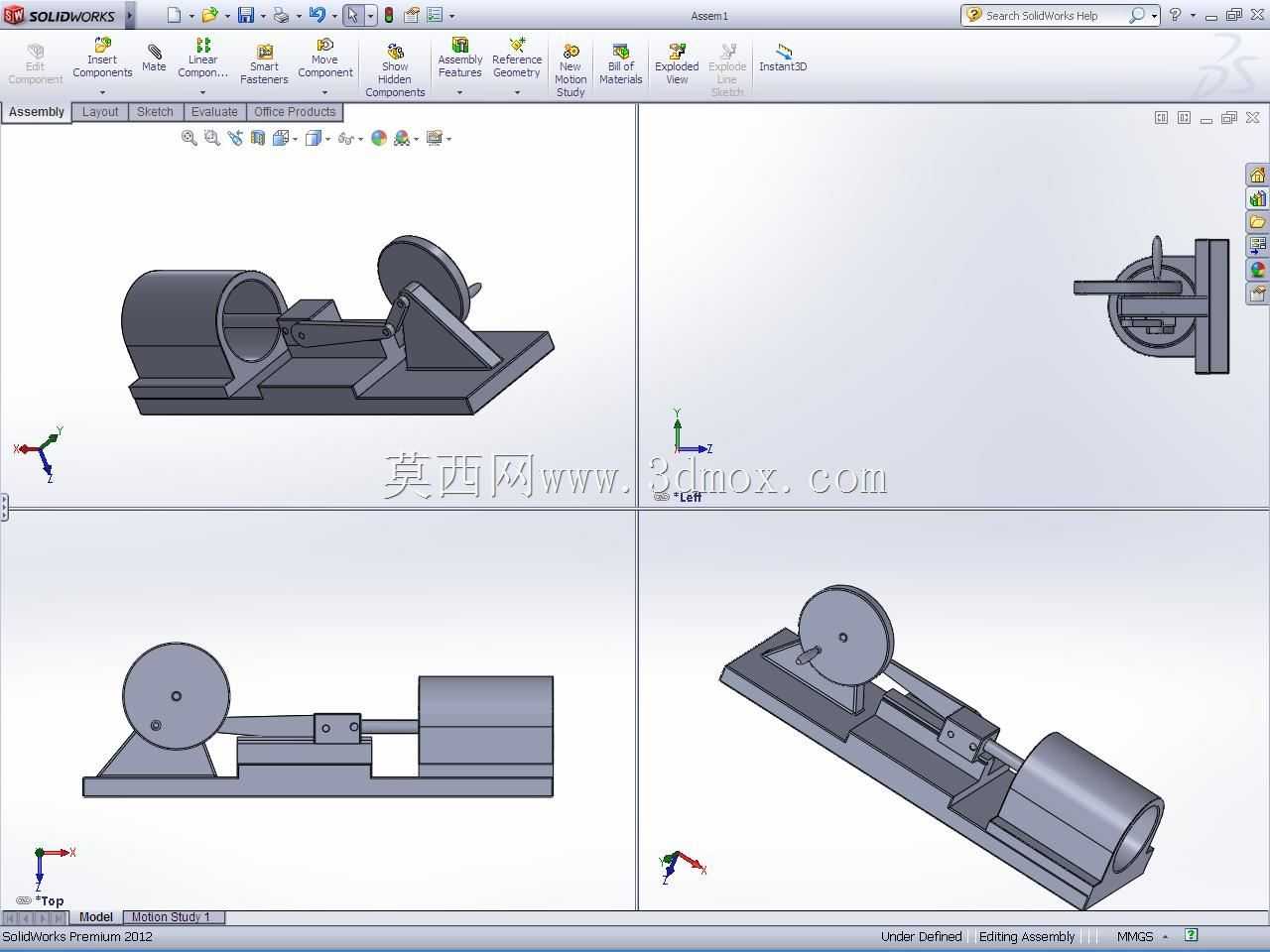Viewport: 1270px width, 952px height.
Task: Click Insert Components
Action: pyautogui.click(x=102, y=59)
